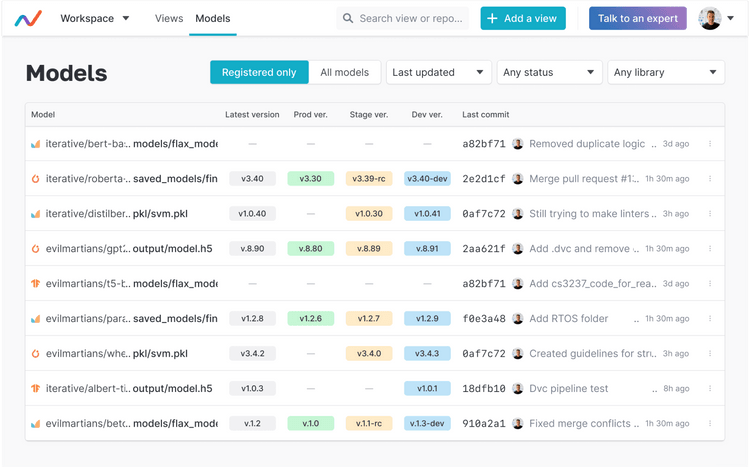Open kebab menu for iterative/albert row
The image size is (750, 467).
(710, 389)
